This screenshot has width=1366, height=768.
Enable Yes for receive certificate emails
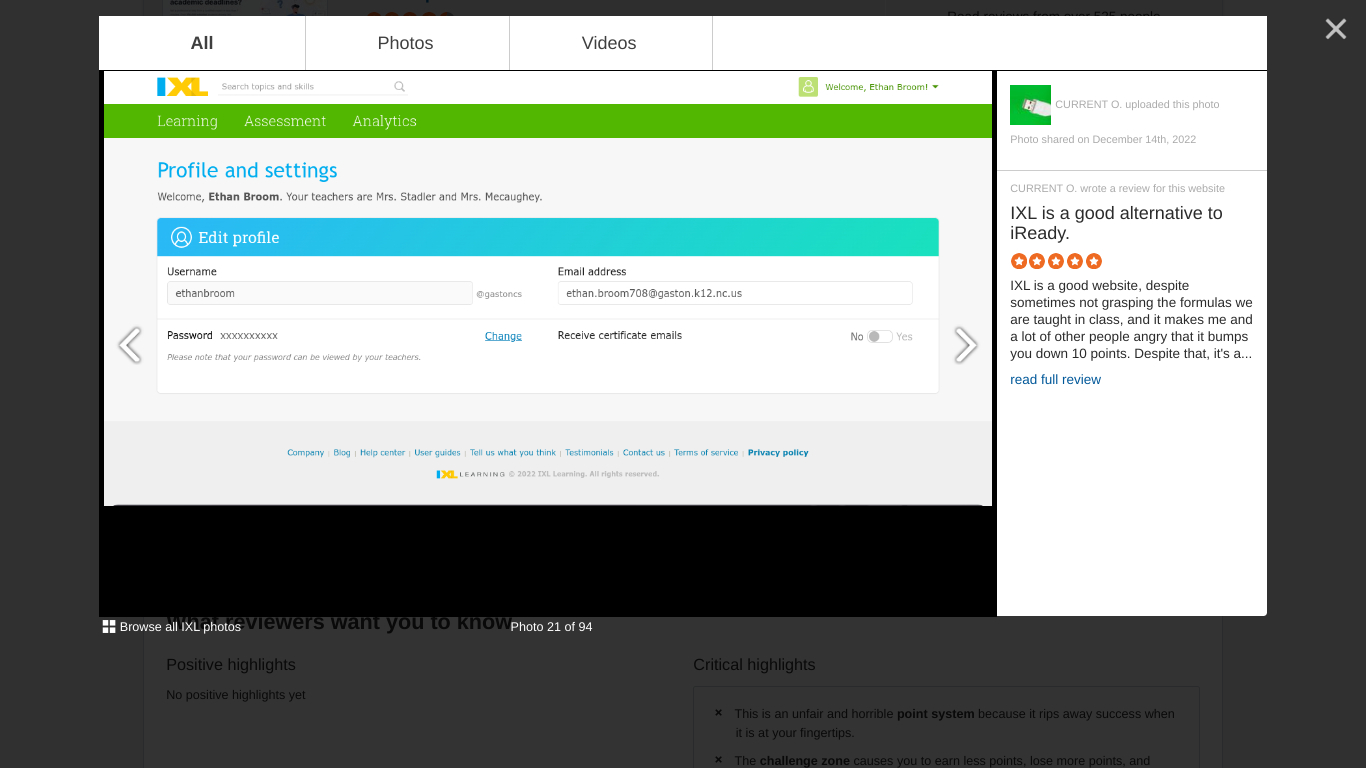pyautogui.click(x=879, y=337)
